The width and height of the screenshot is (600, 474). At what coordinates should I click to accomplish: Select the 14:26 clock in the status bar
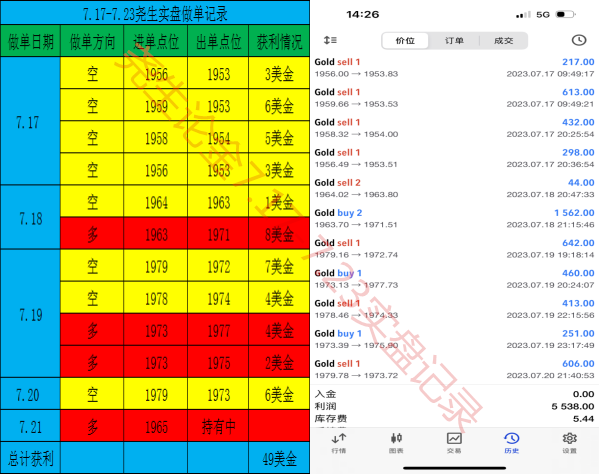point(362,15)
